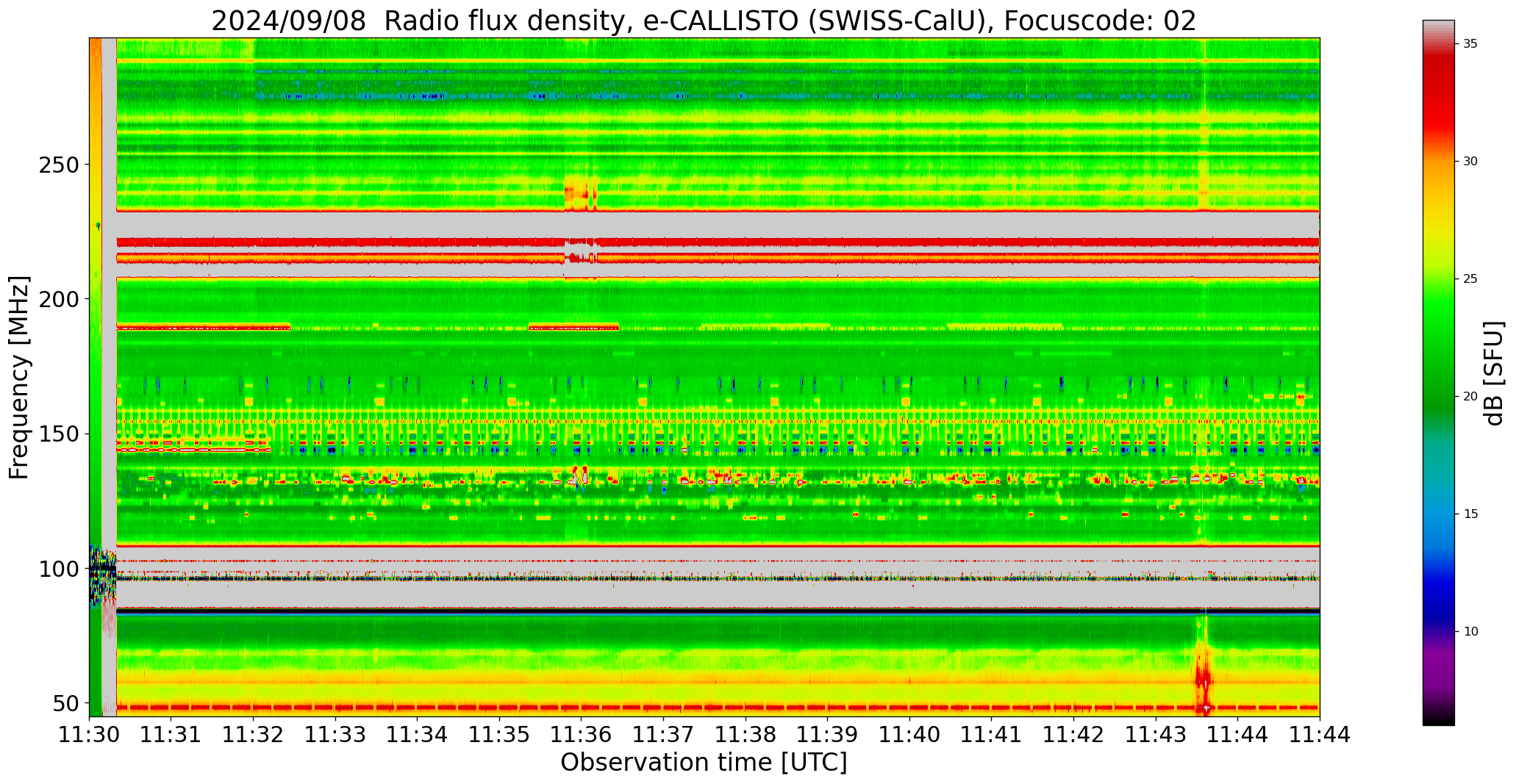This screenshot has height=784, width=1516.
Task: Click the 11:40 time tick label
Action: (909, 734)
